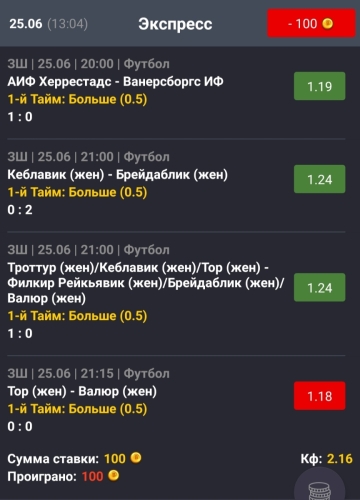
Task: Click the Кф: 2.16 total odds
Action: 326,459
